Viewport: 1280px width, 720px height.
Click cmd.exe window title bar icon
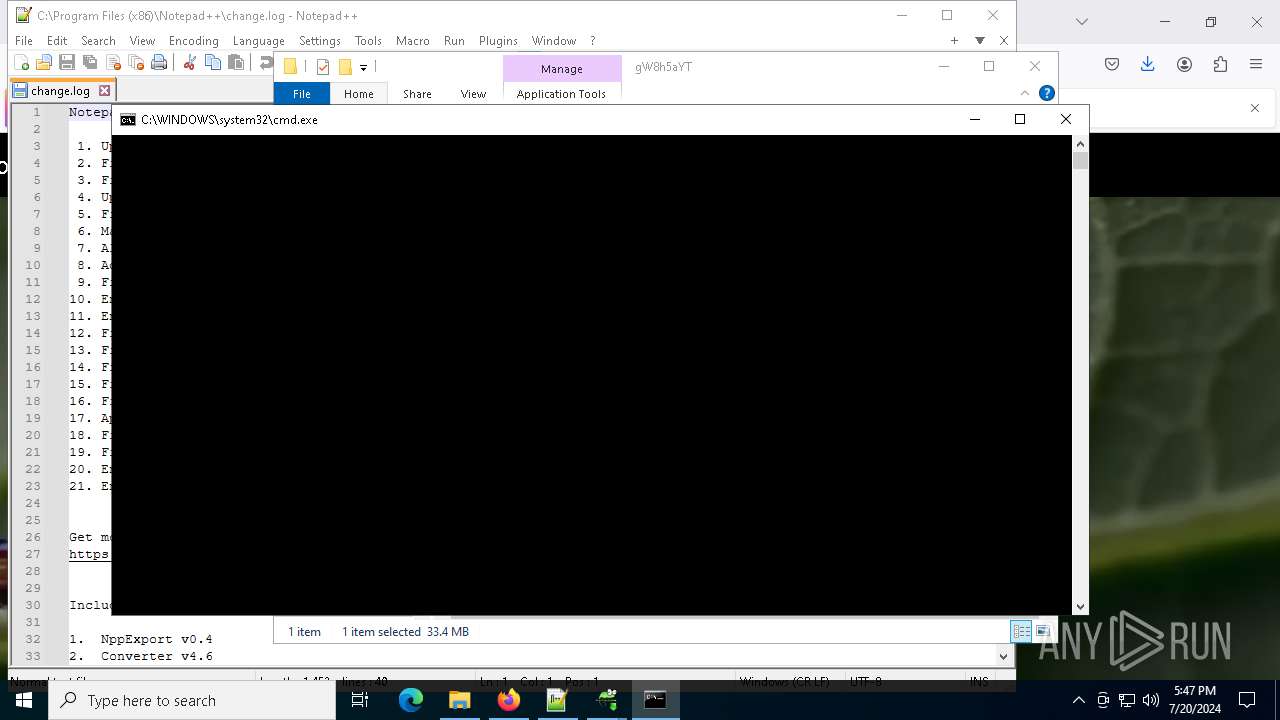128,119
